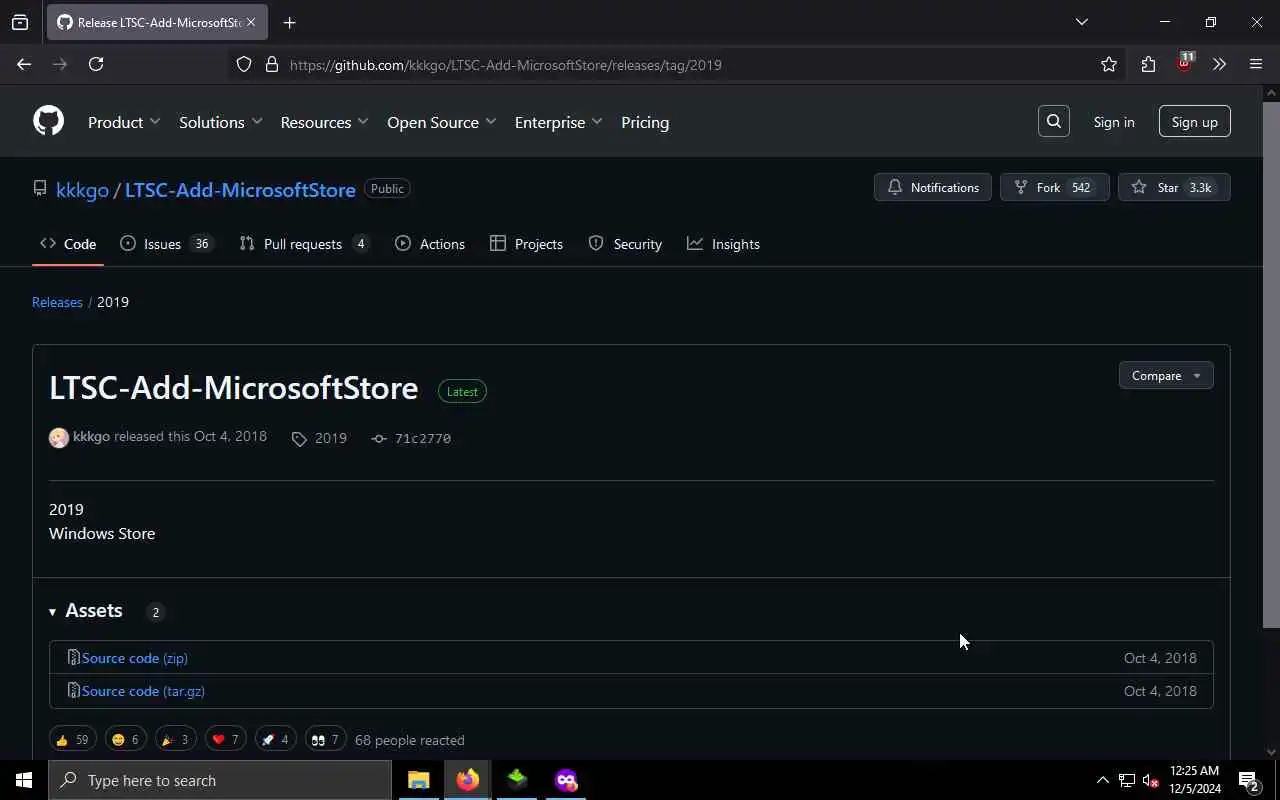Viewport: 1280px width, 800px height.
Task: Click the tracking protection shield icon
Action: click(244, 64)
